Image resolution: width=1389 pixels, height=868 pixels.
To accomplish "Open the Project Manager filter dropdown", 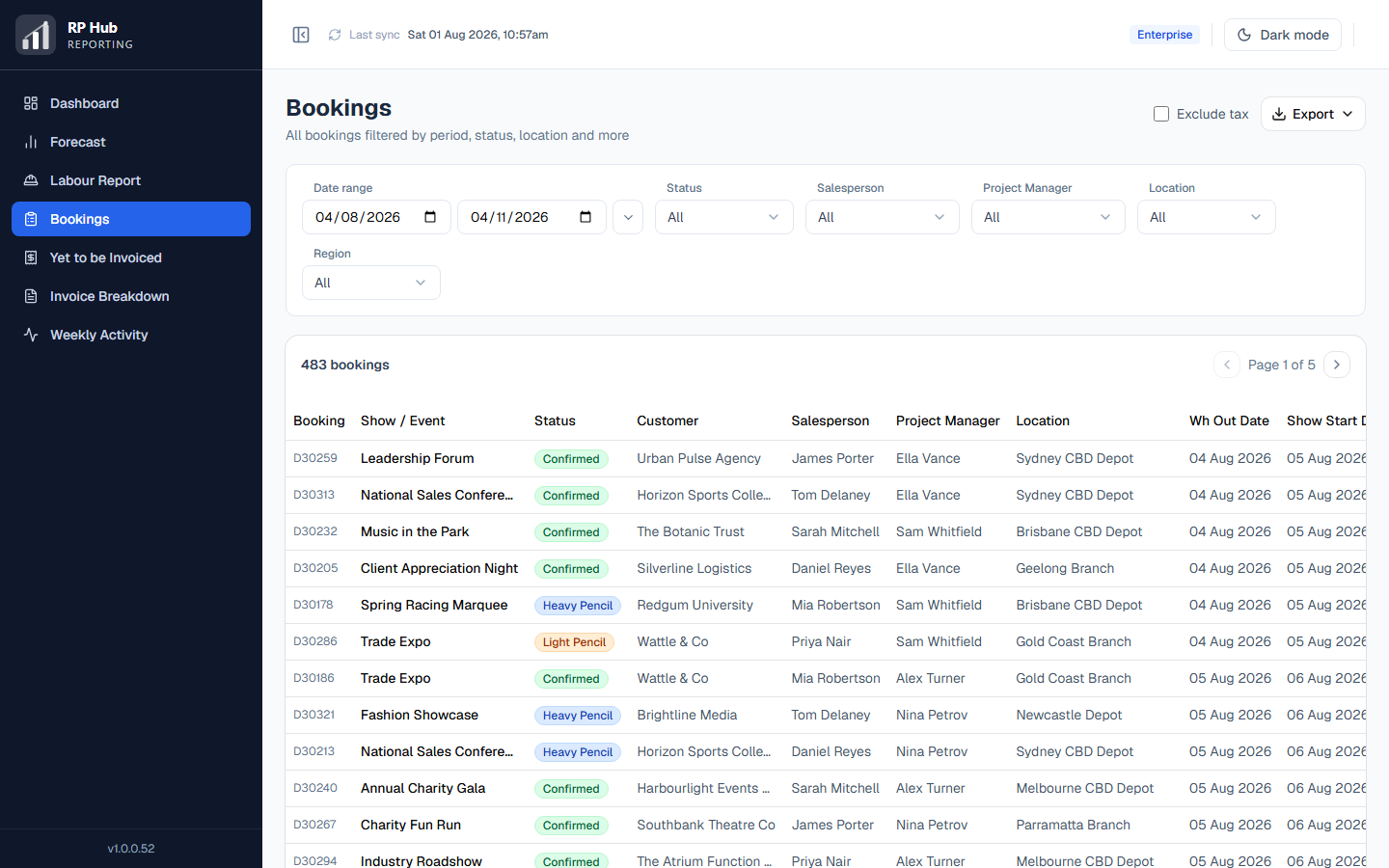I will [1049, 217].
